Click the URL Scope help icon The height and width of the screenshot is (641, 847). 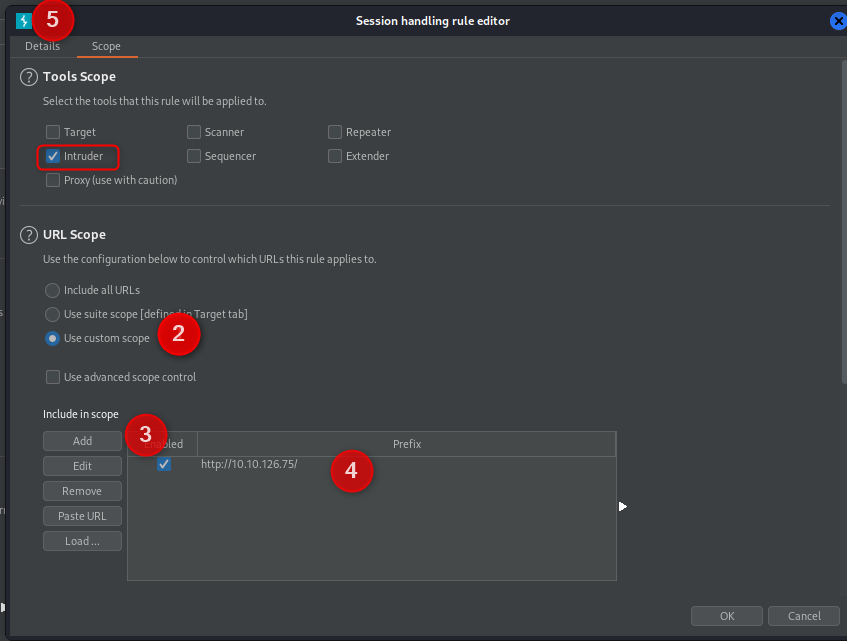pyautogui.click(x=29, y=235)
